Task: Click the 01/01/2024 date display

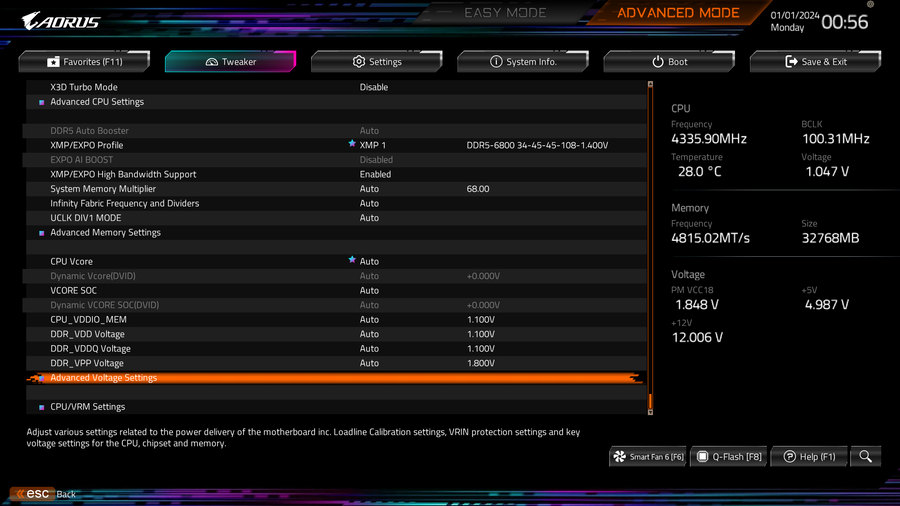Action: (x=795, y=15)
